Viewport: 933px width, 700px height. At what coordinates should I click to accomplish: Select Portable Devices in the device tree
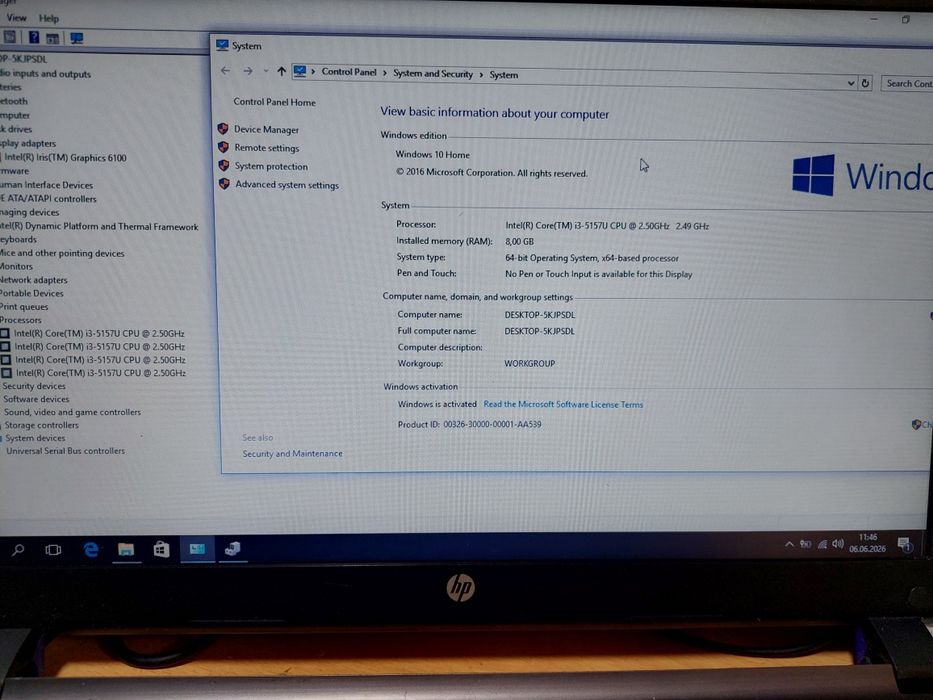(32, 293)
